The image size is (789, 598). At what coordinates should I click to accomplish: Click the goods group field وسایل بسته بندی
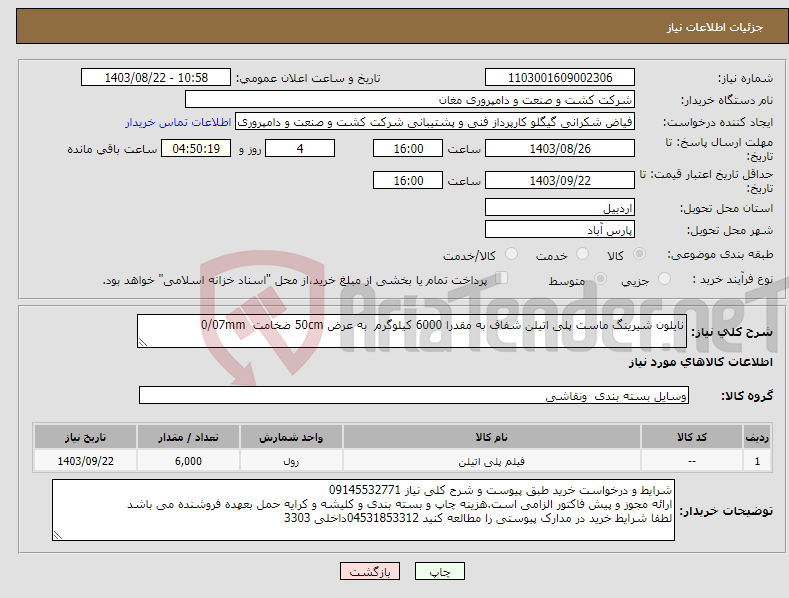click(x=414, y=395)
